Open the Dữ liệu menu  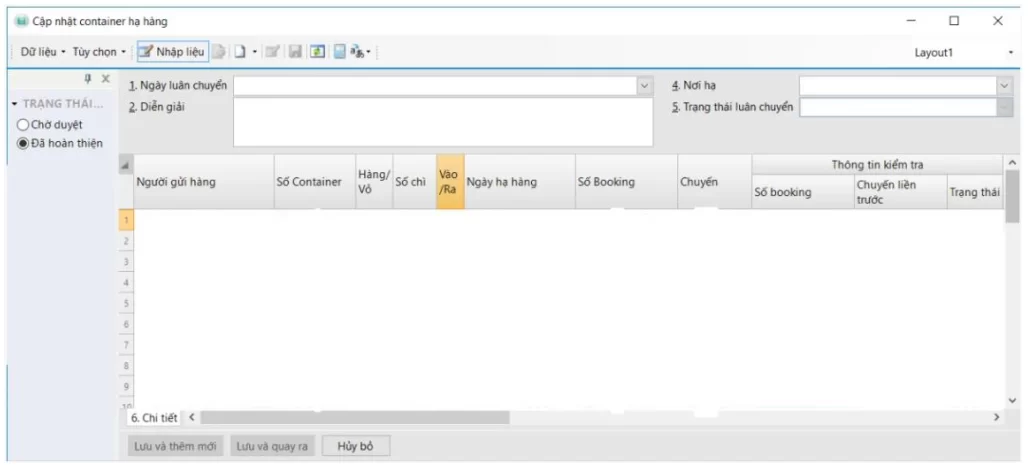[43, 51]
